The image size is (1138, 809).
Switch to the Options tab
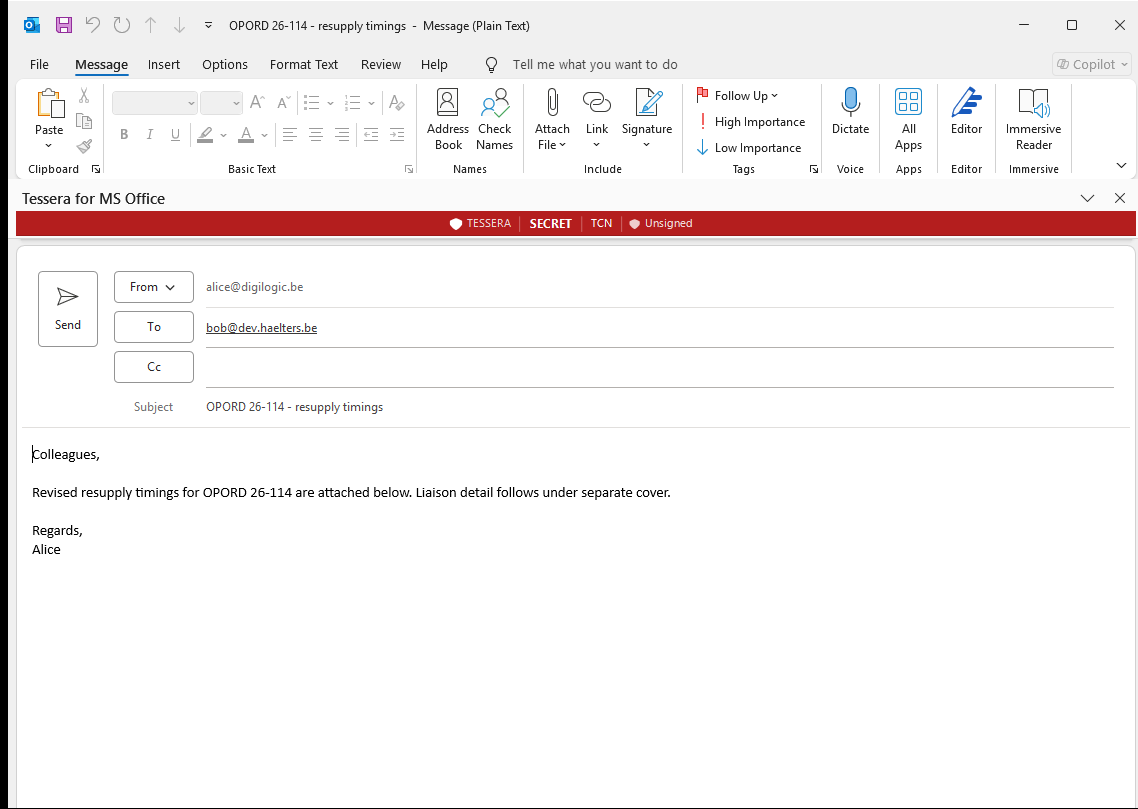coord(225,65)
